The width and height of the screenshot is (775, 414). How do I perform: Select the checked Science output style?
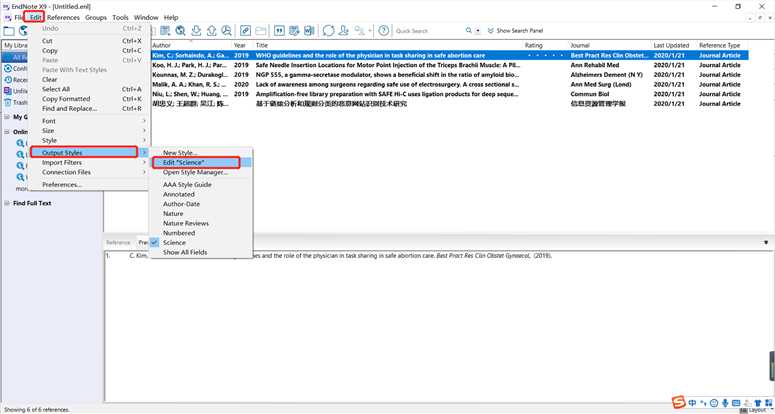click(x=174, y=243)
